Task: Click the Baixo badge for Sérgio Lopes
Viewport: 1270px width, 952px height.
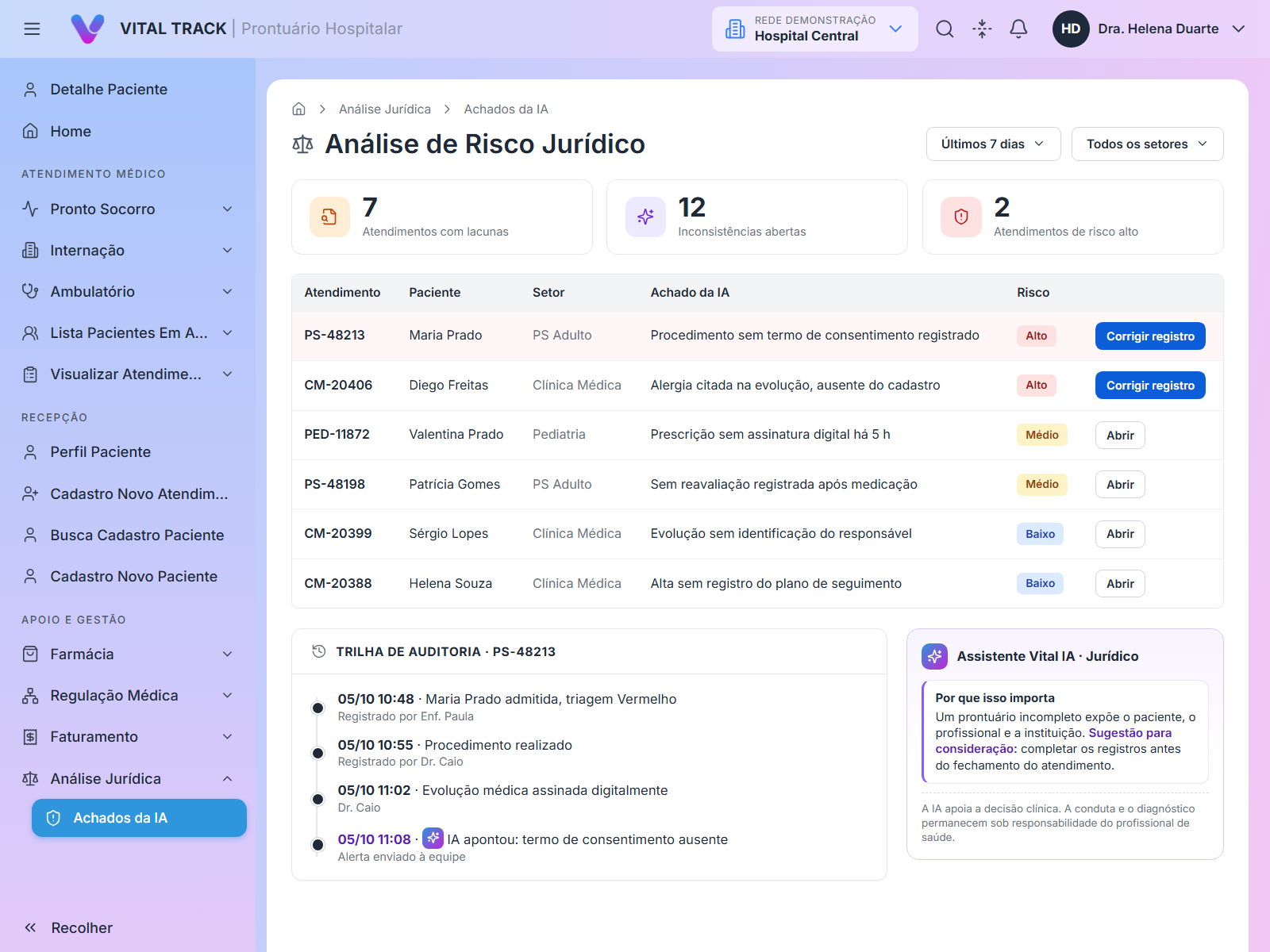Action: (1040, 534)
